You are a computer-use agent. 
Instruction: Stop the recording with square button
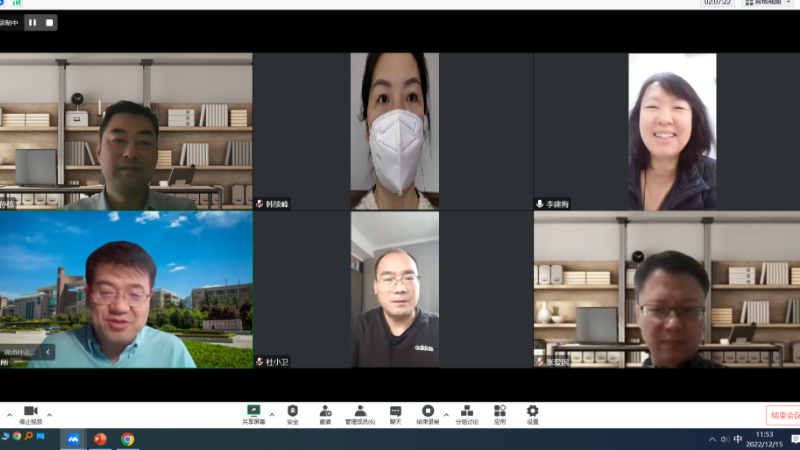click(48, 22)
